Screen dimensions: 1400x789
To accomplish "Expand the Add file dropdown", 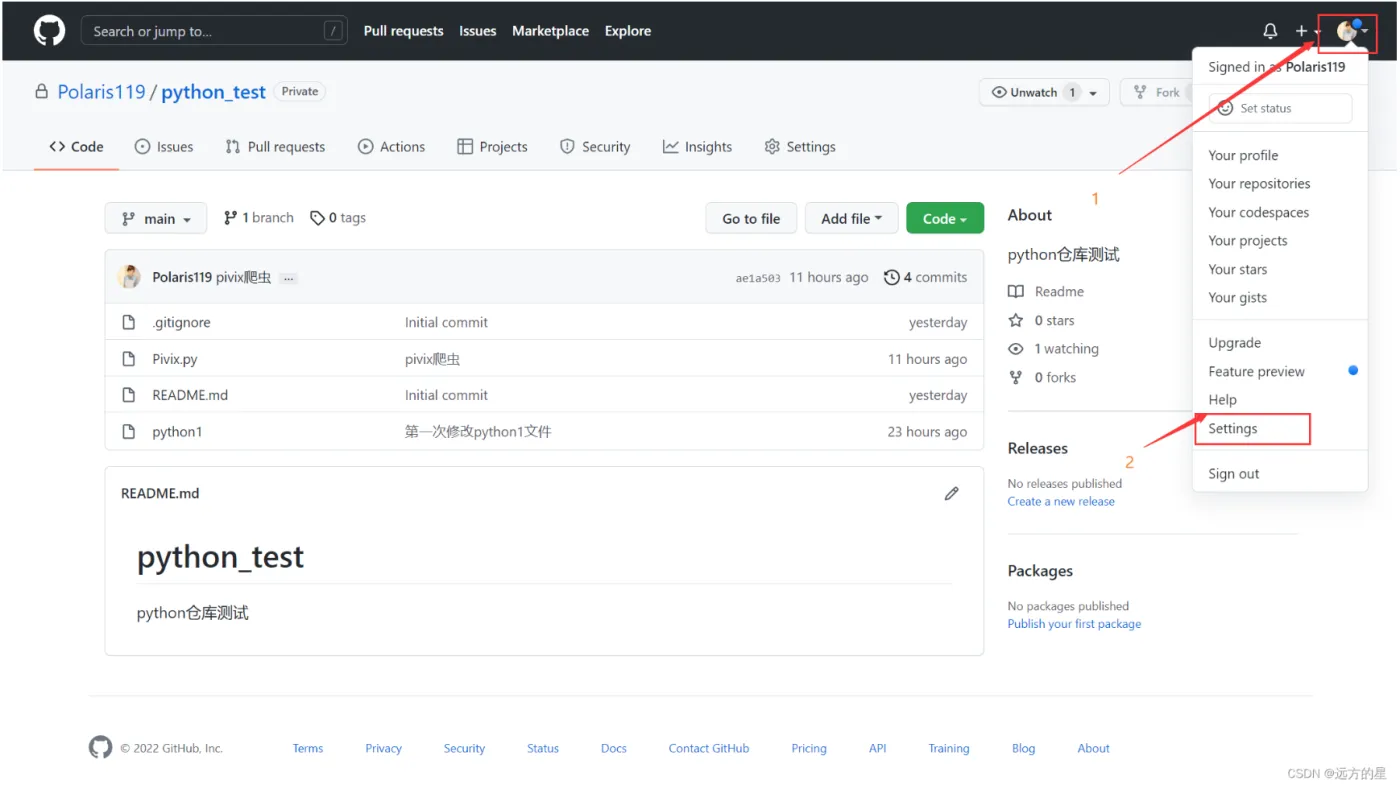I will click(851, 218).
